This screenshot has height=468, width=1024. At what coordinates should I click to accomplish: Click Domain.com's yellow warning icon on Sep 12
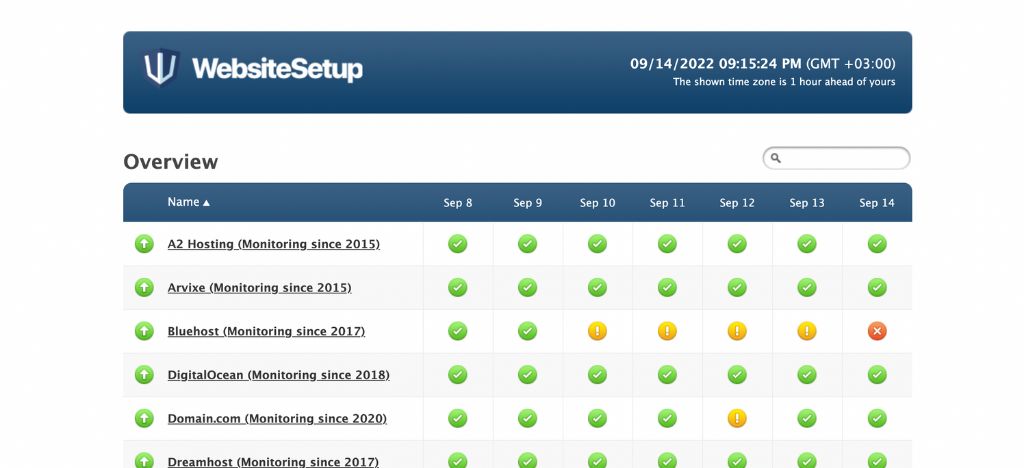click(x=737, y=418)
